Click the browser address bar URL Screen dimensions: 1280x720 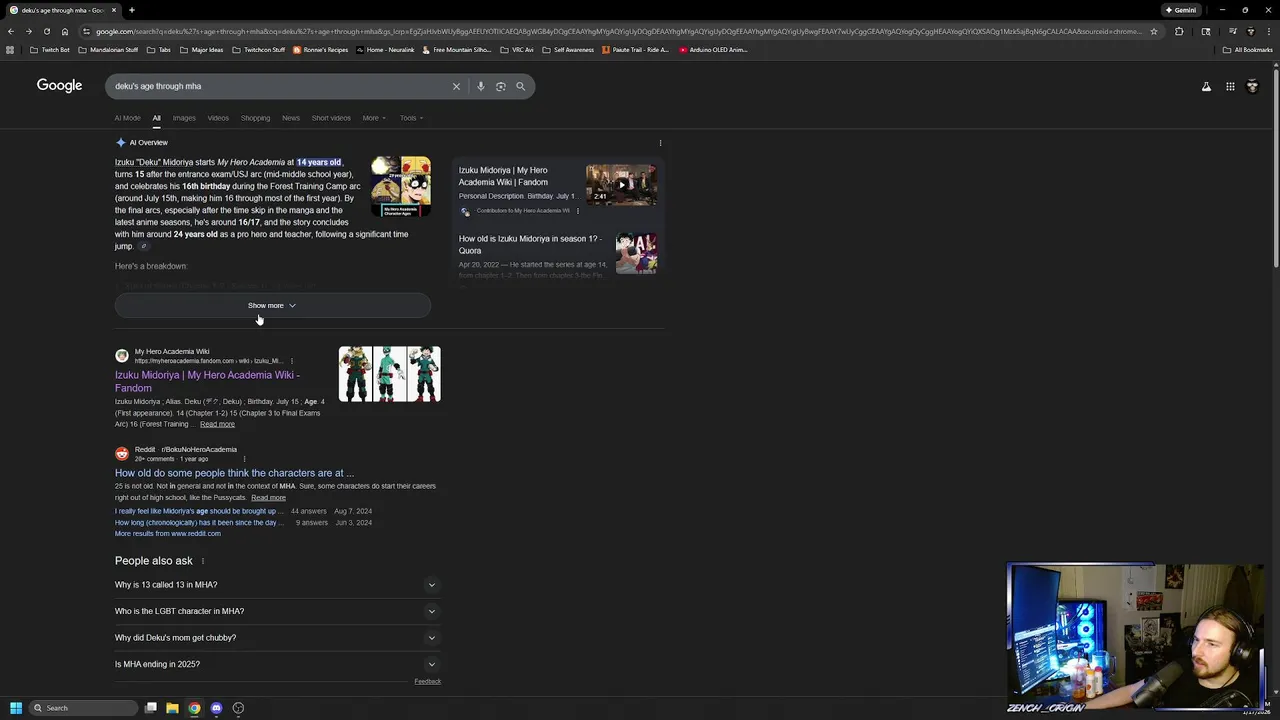click(x=618, y=31)
